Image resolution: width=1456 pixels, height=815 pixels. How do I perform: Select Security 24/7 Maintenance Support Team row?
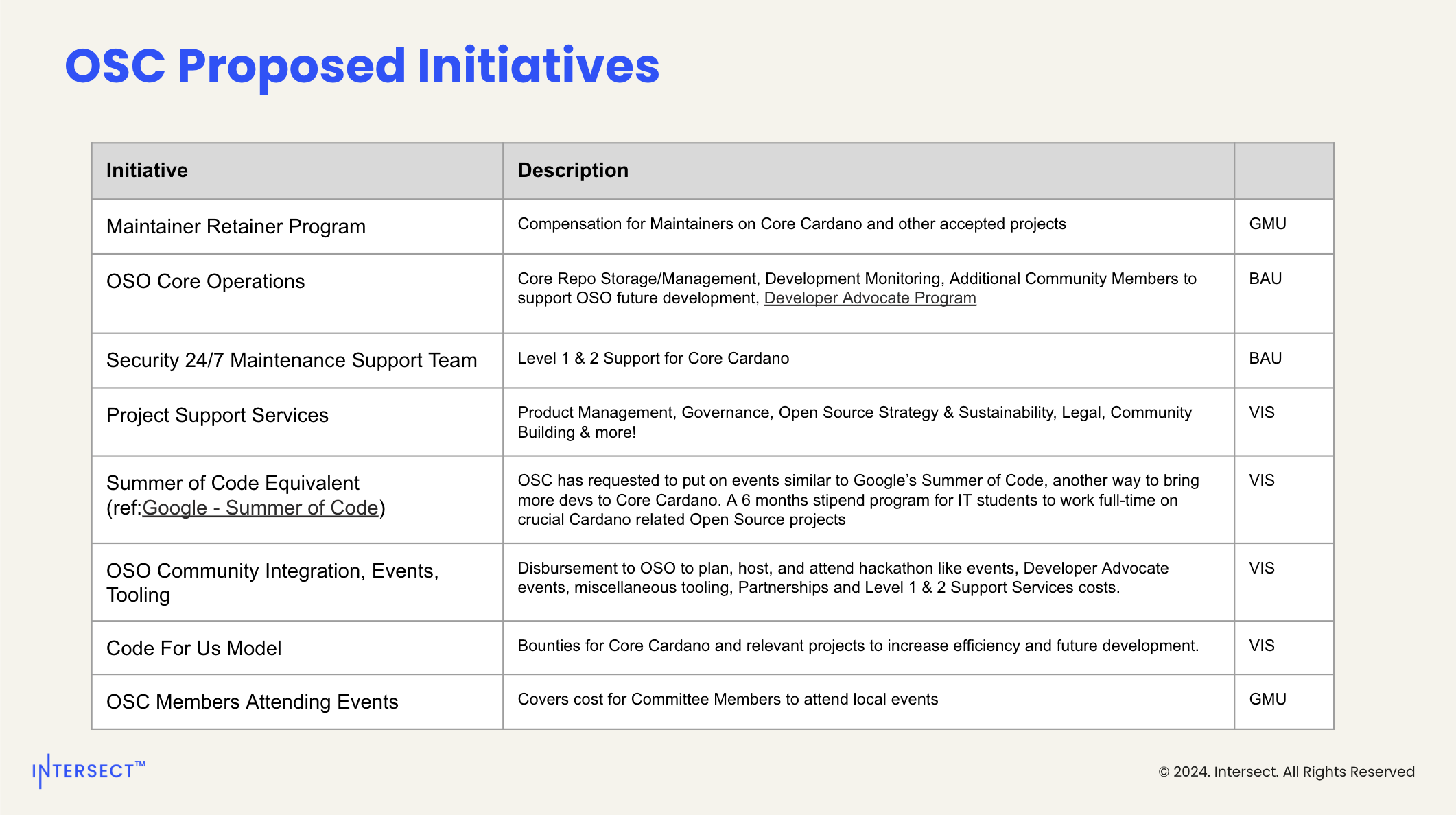[291, 361]
